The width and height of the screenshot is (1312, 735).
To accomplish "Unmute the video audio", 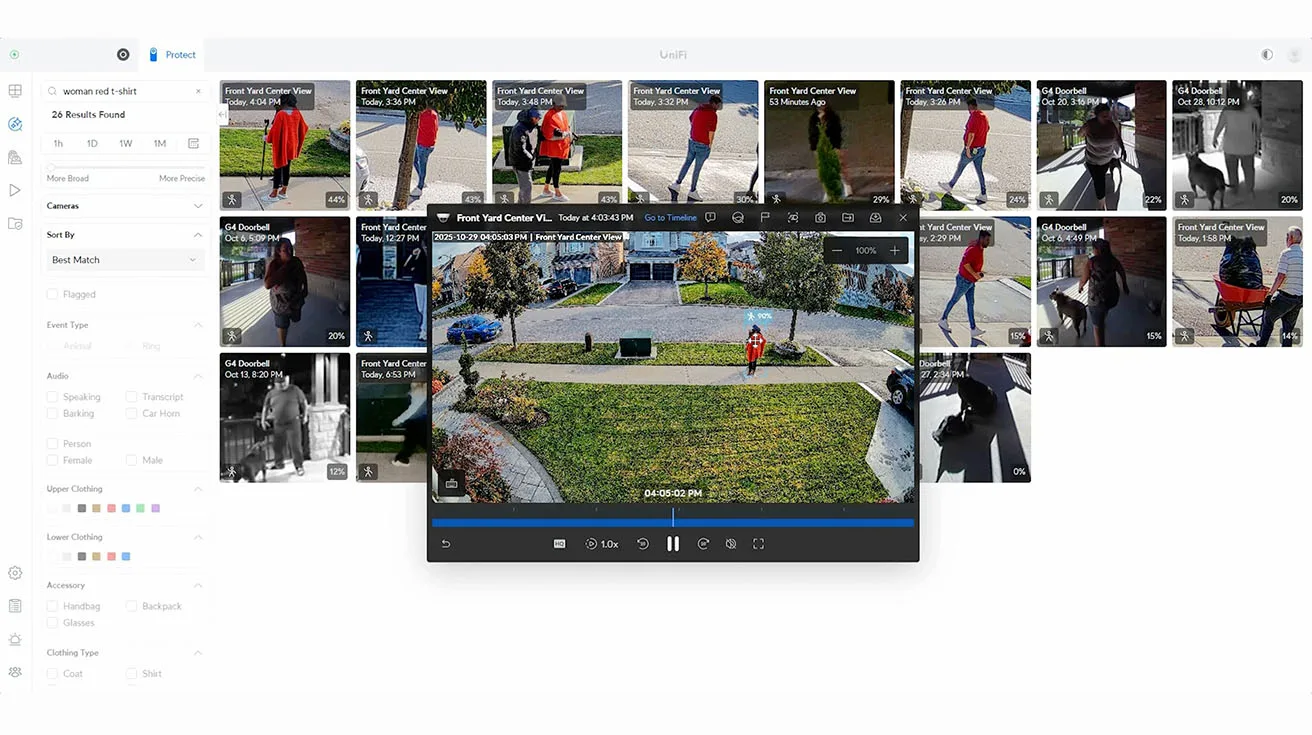I will [731, 544].
